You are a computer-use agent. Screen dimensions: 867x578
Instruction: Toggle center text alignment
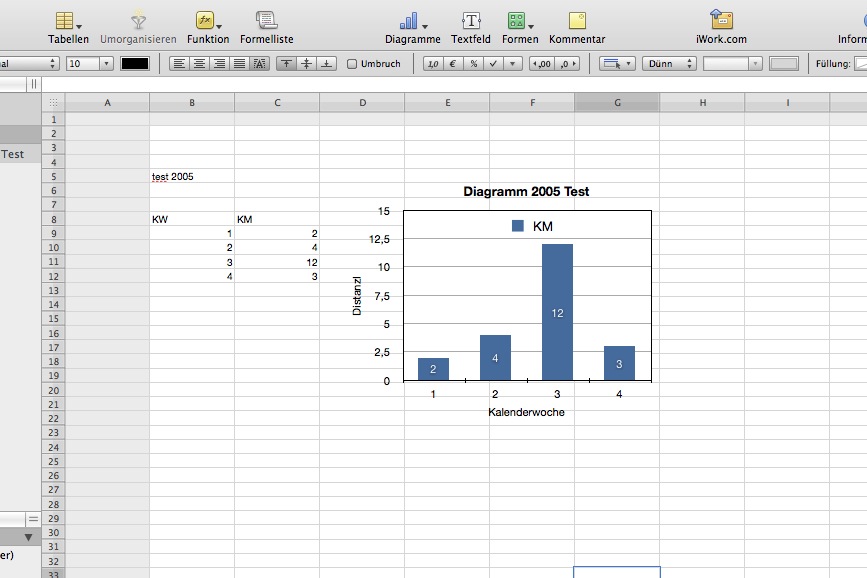click(199, 64)
